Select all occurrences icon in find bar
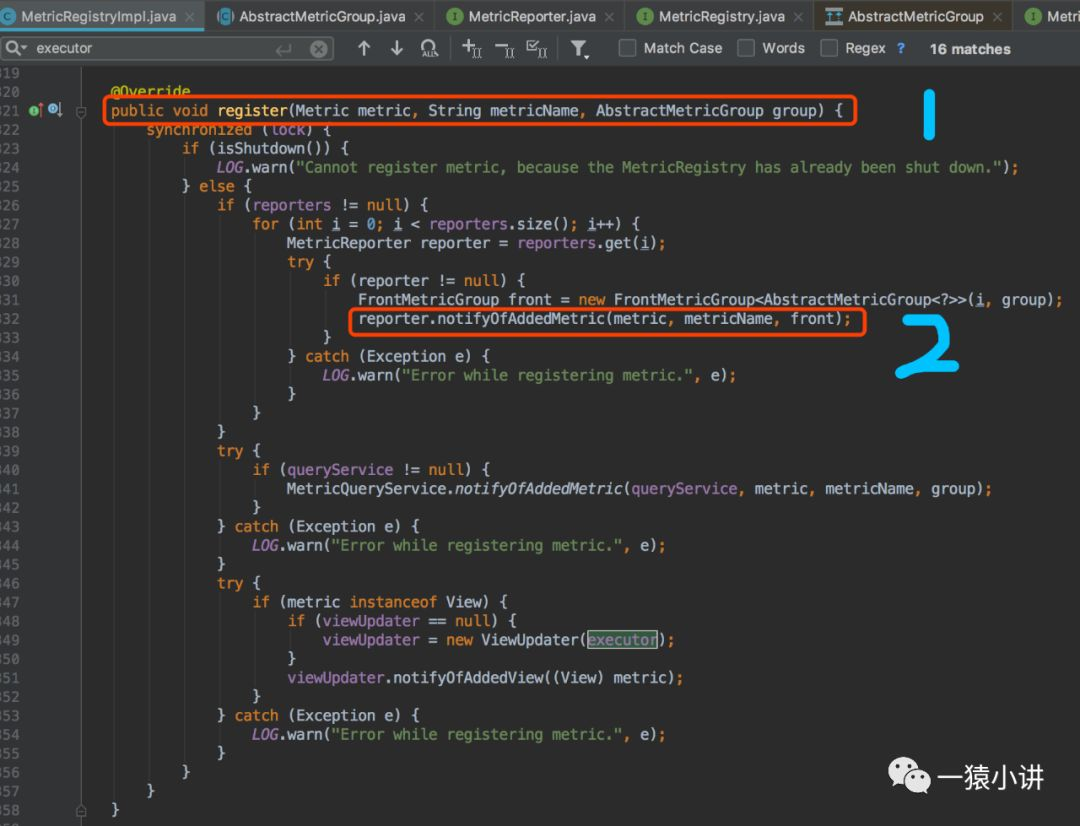This screenshot has height=826, width=1080. click(x=536, y=48)
